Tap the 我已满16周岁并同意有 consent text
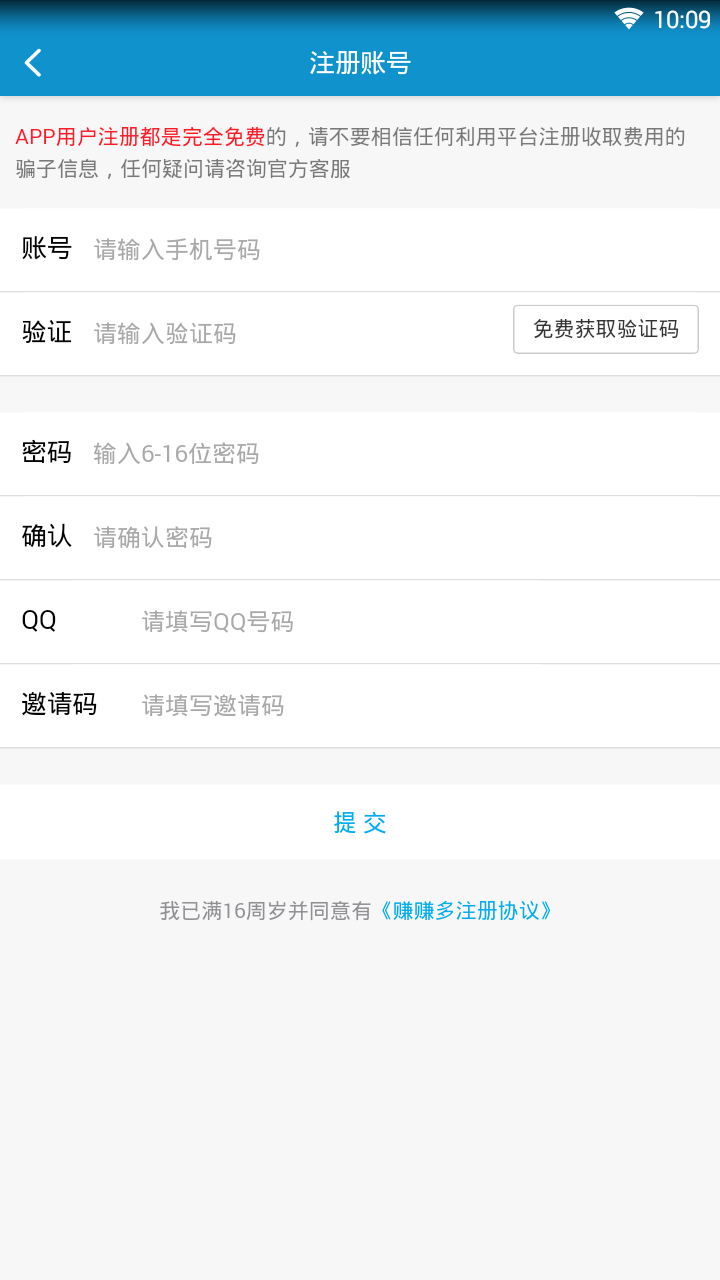This screenshot has width=720, height=1280. click(x=265, y=911)
